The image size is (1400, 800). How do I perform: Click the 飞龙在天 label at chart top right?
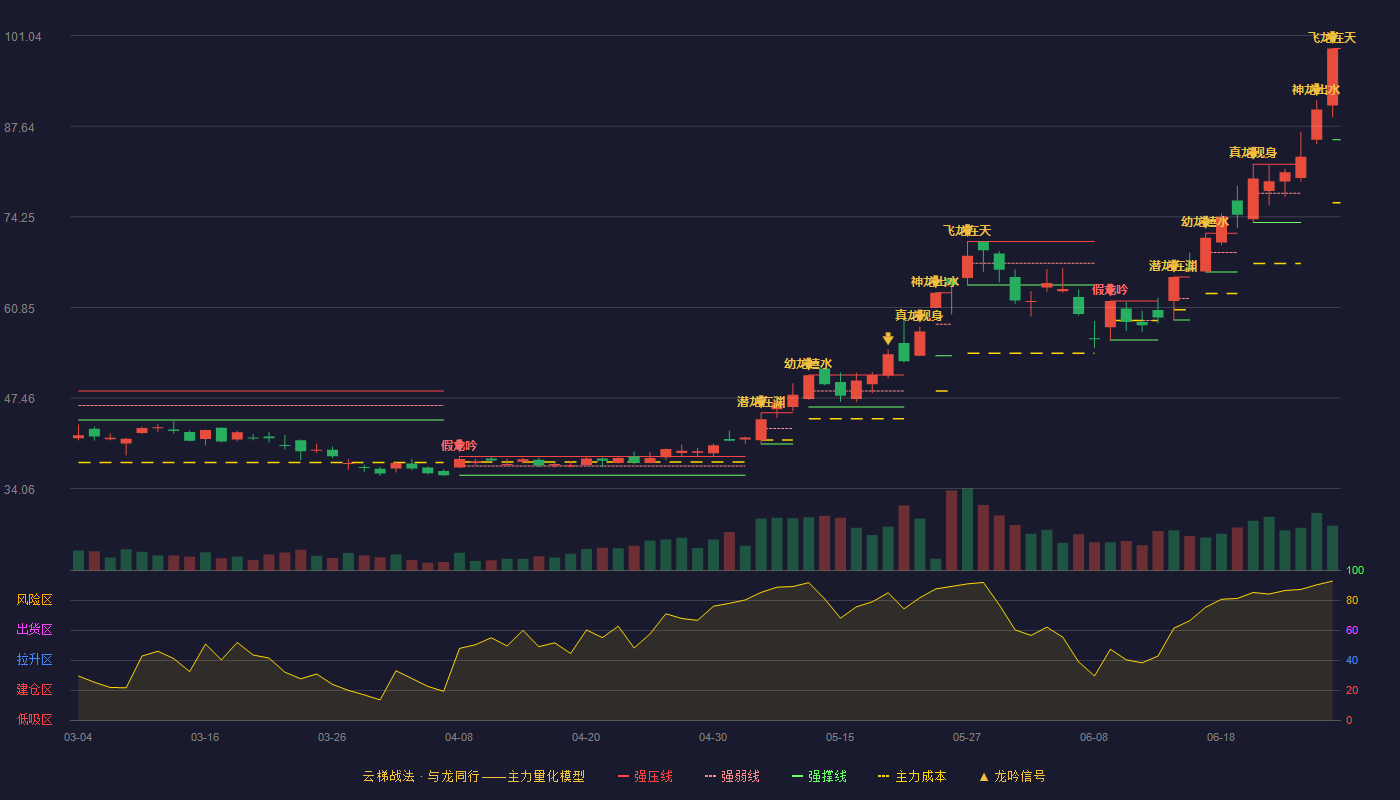[1332, 38]
